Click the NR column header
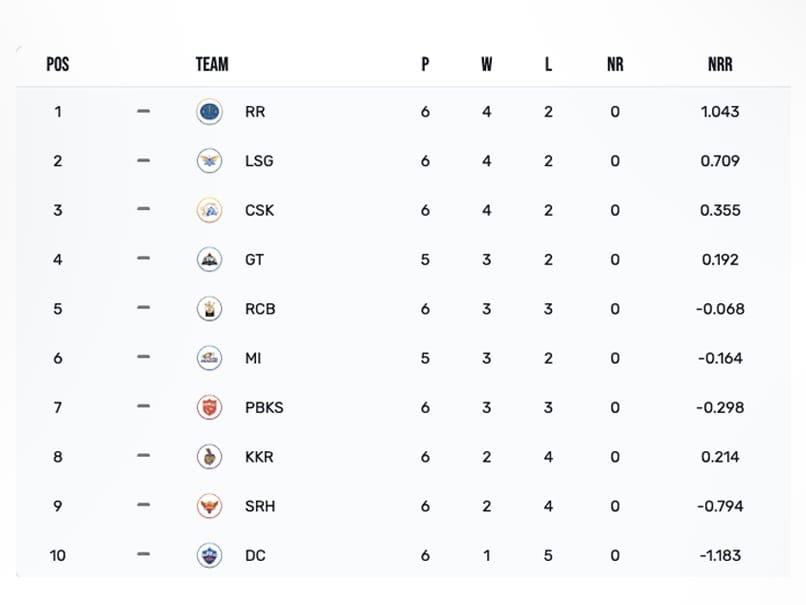 click(615, 64)
